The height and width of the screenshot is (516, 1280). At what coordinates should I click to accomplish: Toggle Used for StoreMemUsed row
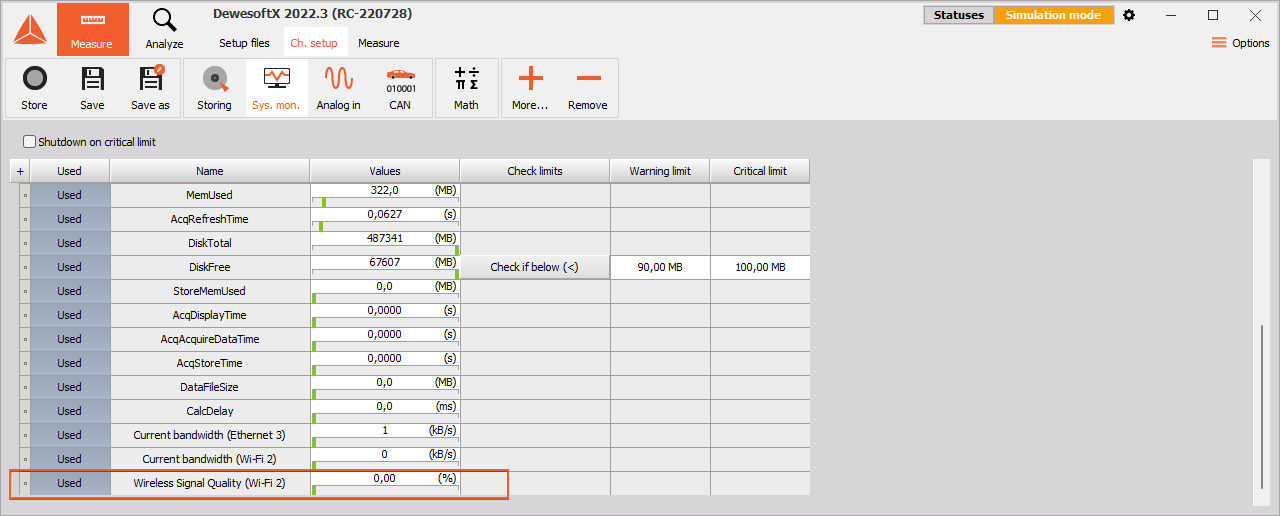click(70, 291)
